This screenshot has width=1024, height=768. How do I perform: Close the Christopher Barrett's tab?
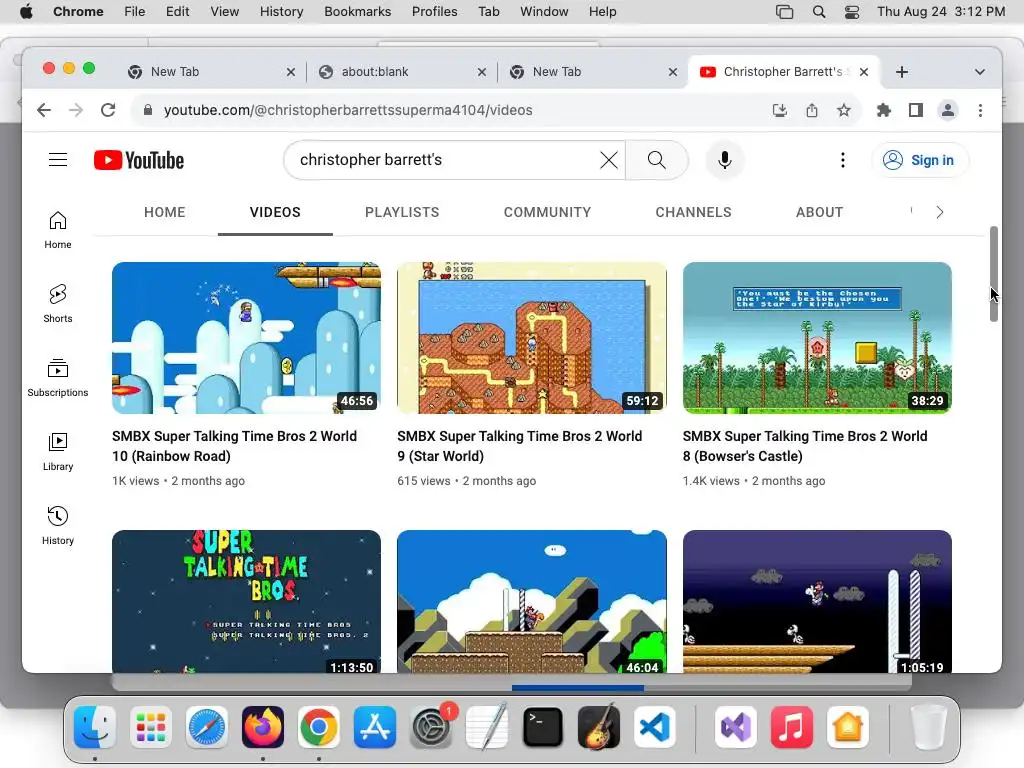click(x=864, y=72)
